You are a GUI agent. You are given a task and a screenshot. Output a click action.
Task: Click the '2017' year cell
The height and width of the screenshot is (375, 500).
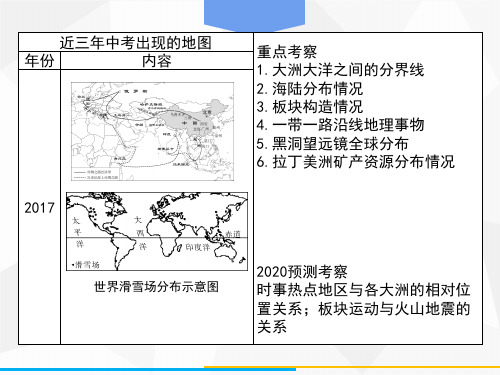point(39,208)
